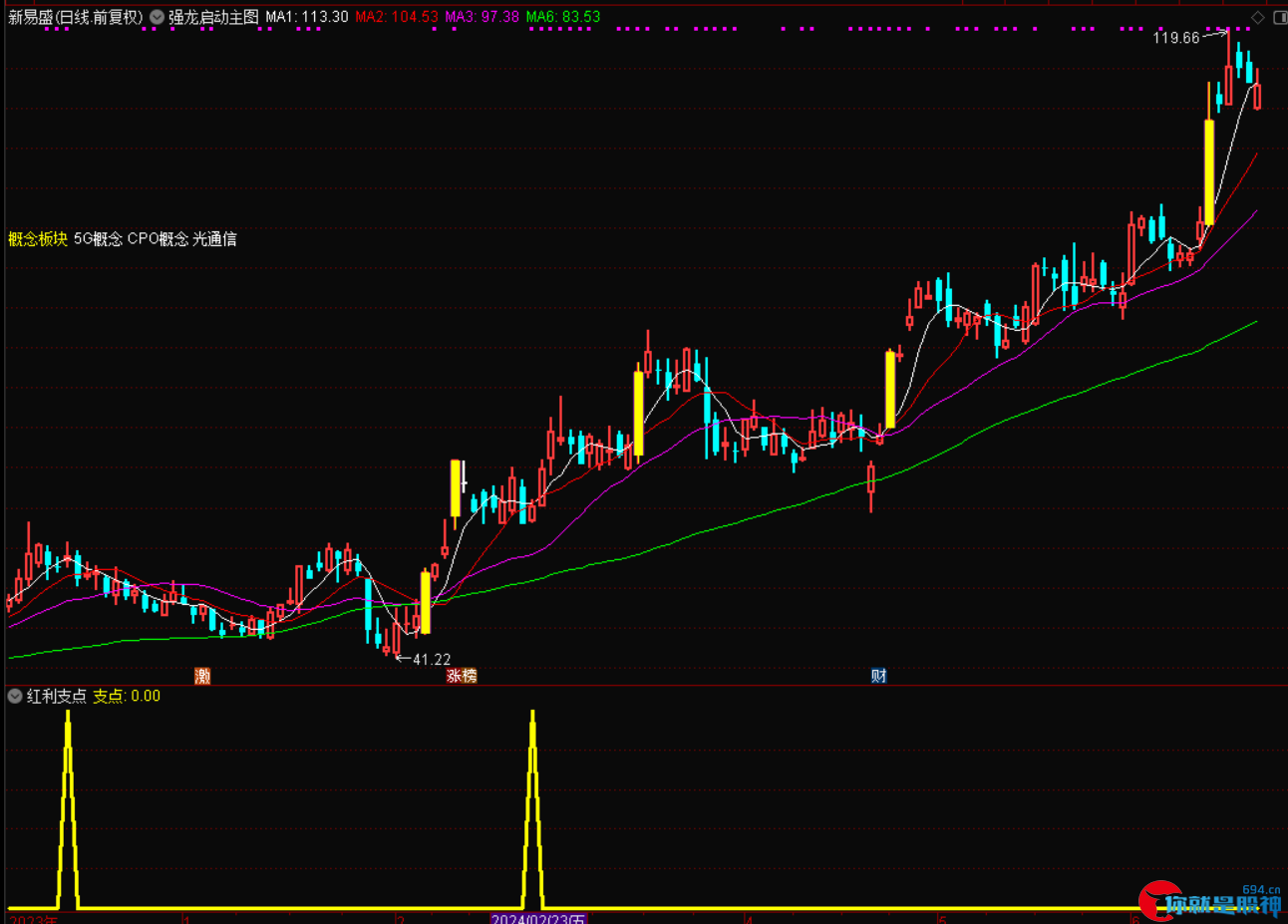Click the window-layout icon beside the diamond icon
The width and height of the screenshot is (1288, 924).
tap(1280, 17)
